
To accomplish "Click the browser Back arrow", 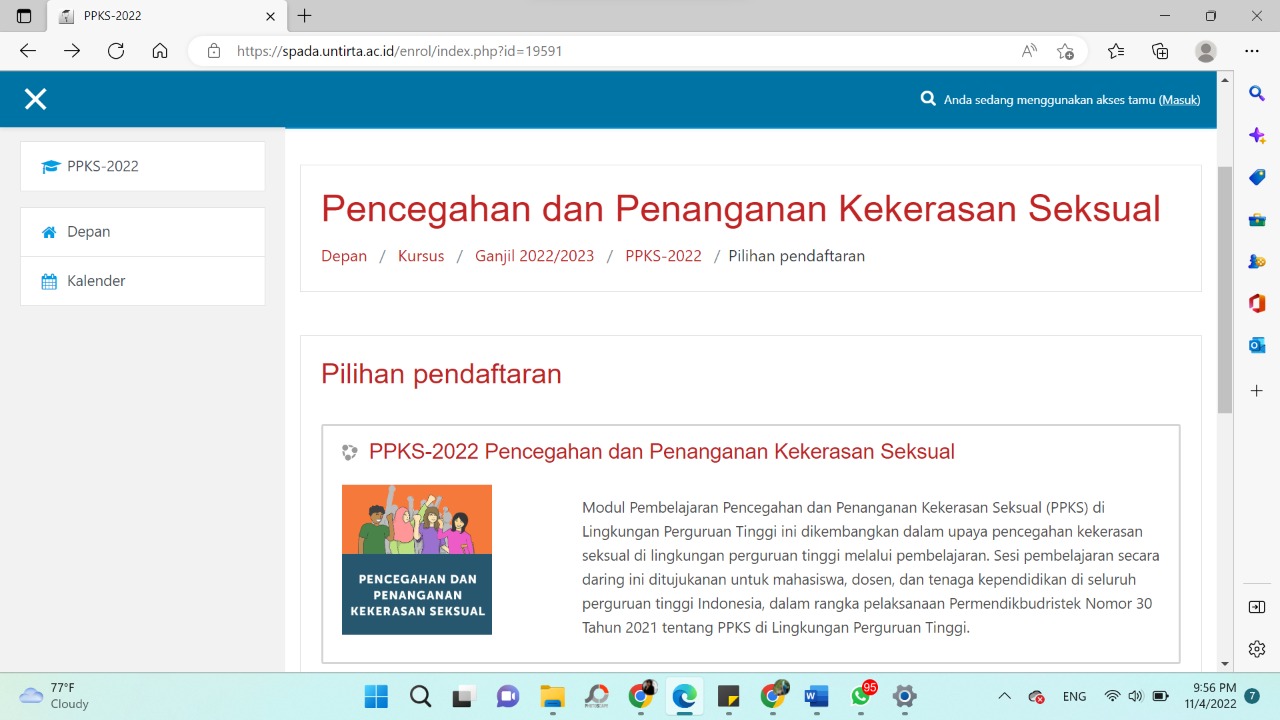I will tap(28, 51).
